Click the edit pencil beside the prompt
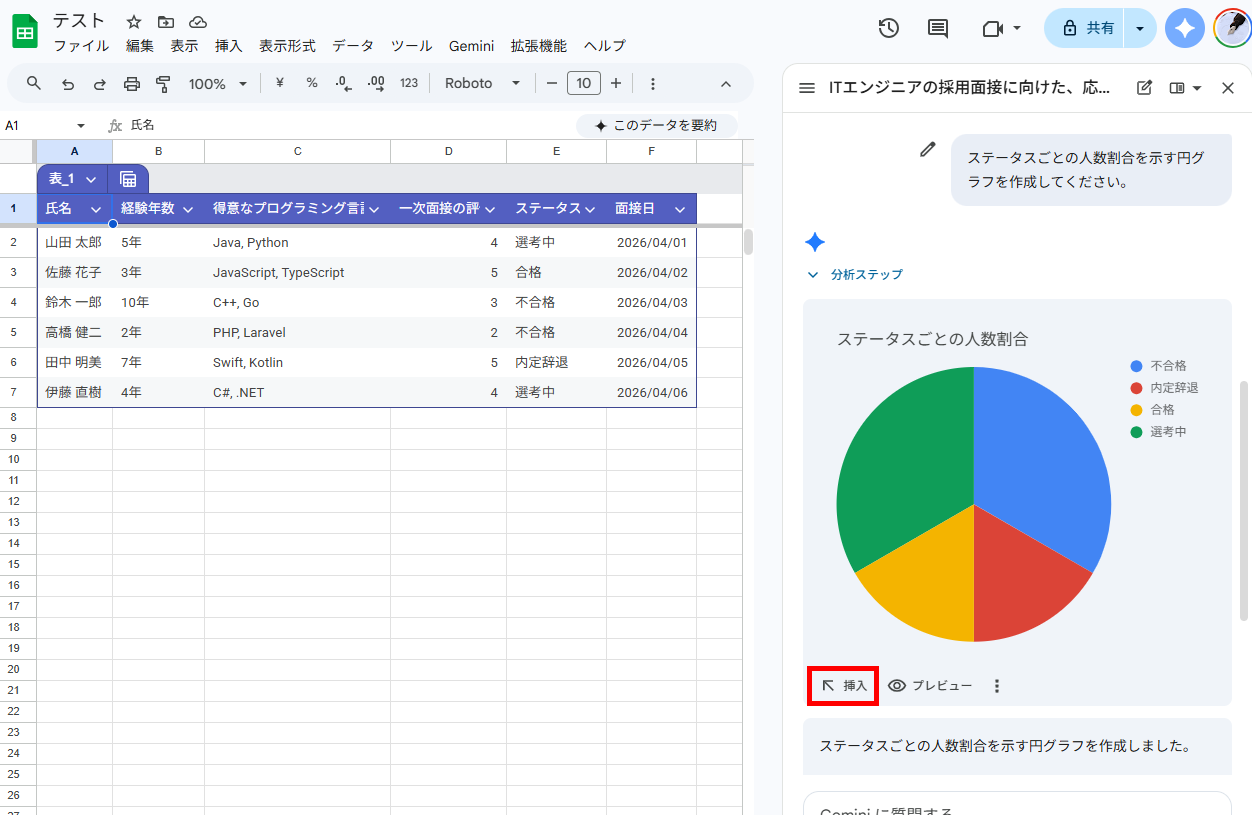This screenshot has height=815, width=1252. tap(928, 150)
